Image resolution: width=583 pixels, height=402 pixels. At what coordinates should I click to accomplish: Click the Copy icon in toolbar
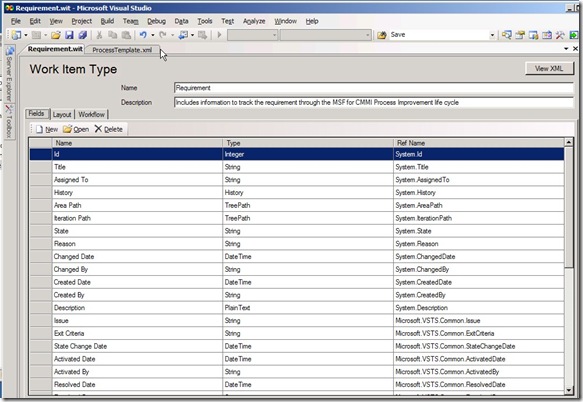coord(112,35)
